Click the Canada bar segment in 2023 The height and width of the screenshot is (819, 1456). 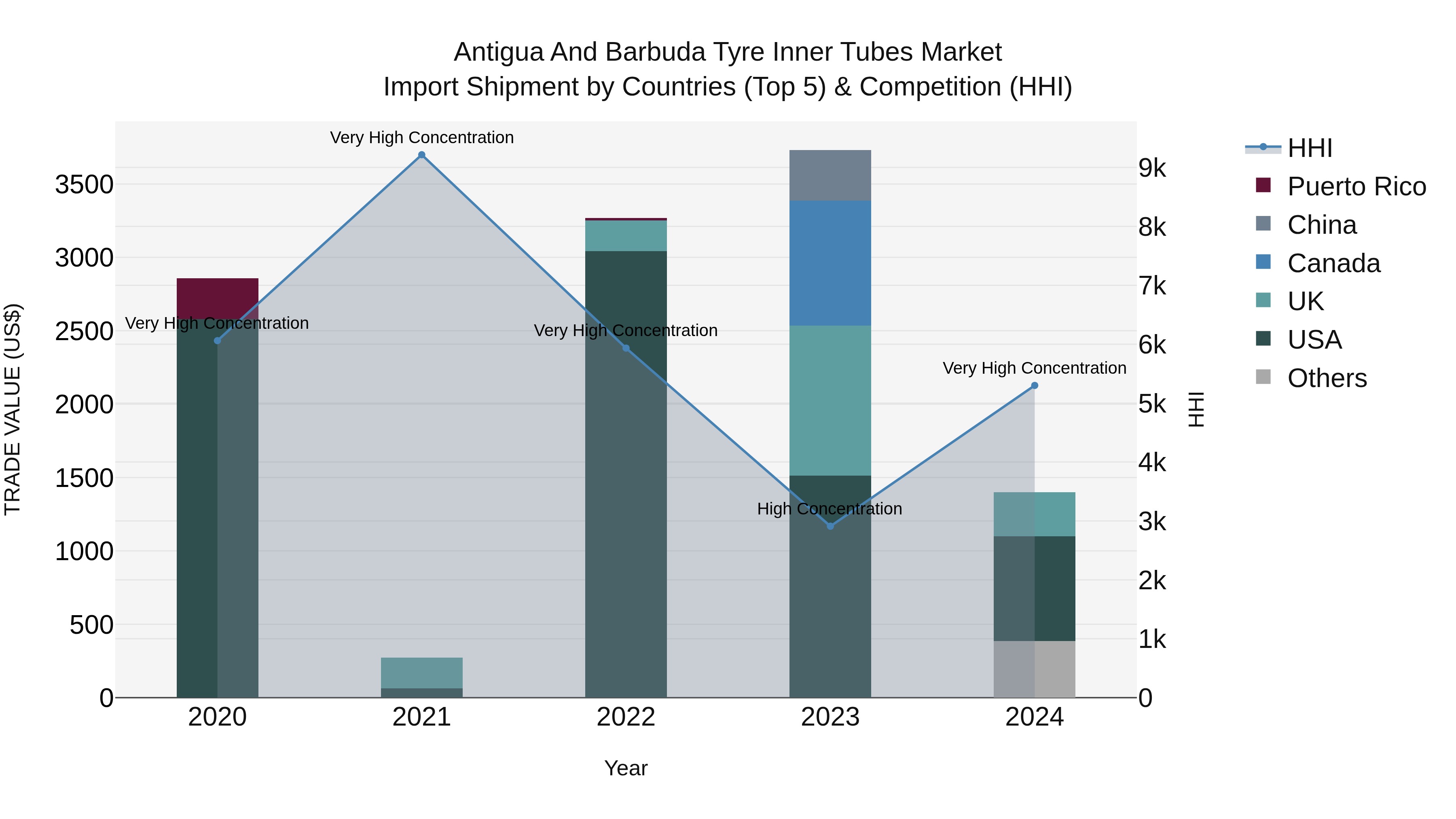click(x=830, y=263)
